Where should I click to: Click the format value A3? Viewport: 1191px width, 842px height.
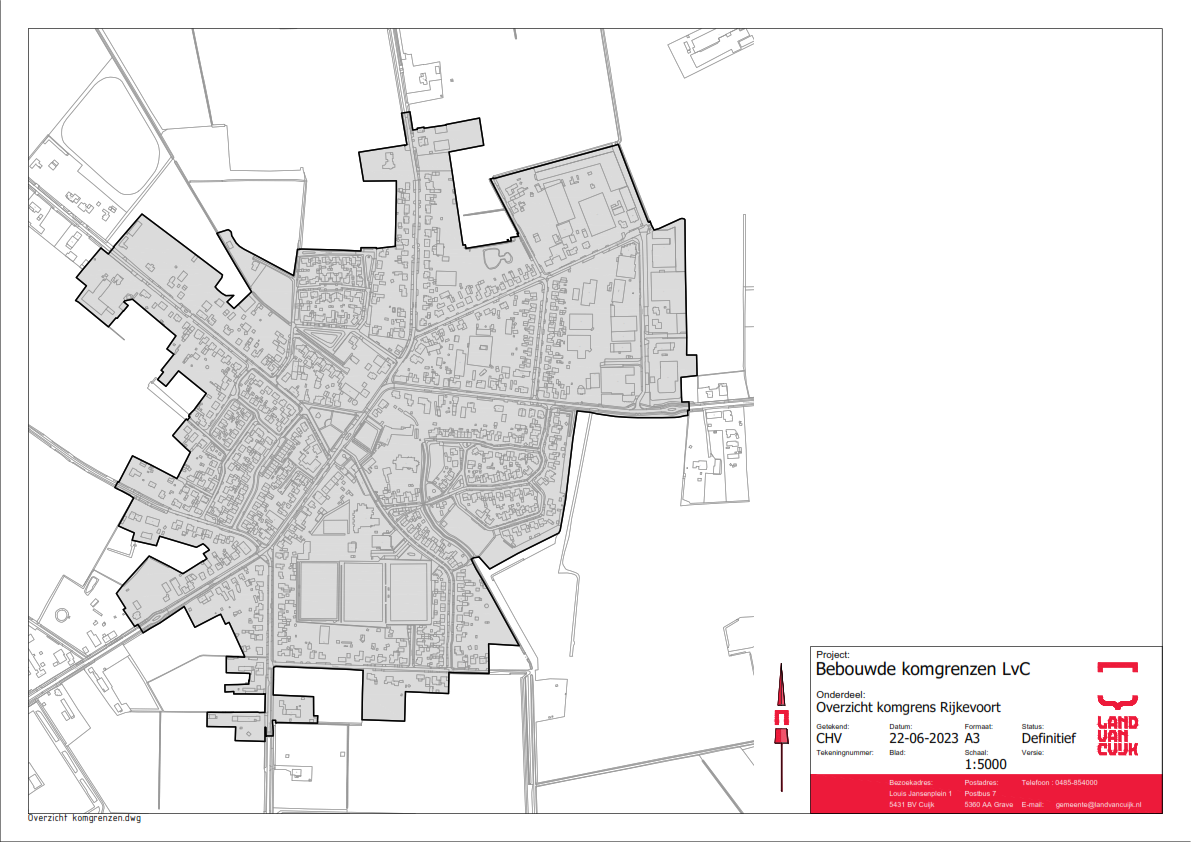tap(974, 739)
